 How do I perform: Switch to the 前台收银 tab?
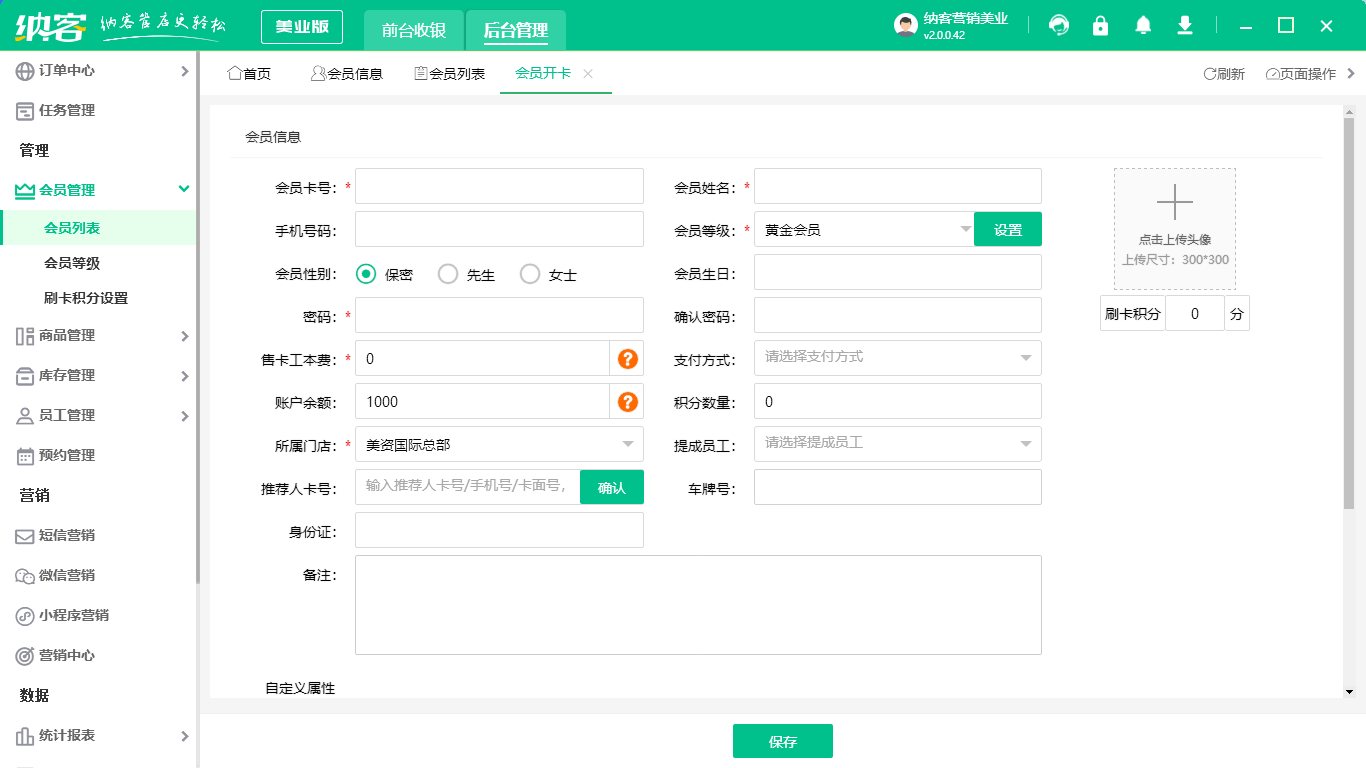[x=414, y=30]
